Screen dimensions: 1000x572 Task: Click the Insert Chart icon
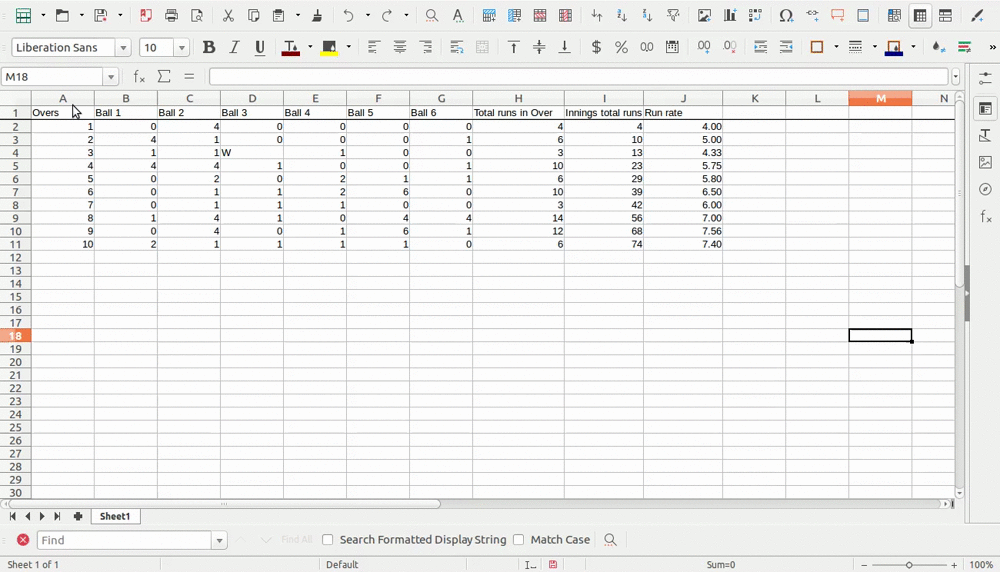(730, 16)
